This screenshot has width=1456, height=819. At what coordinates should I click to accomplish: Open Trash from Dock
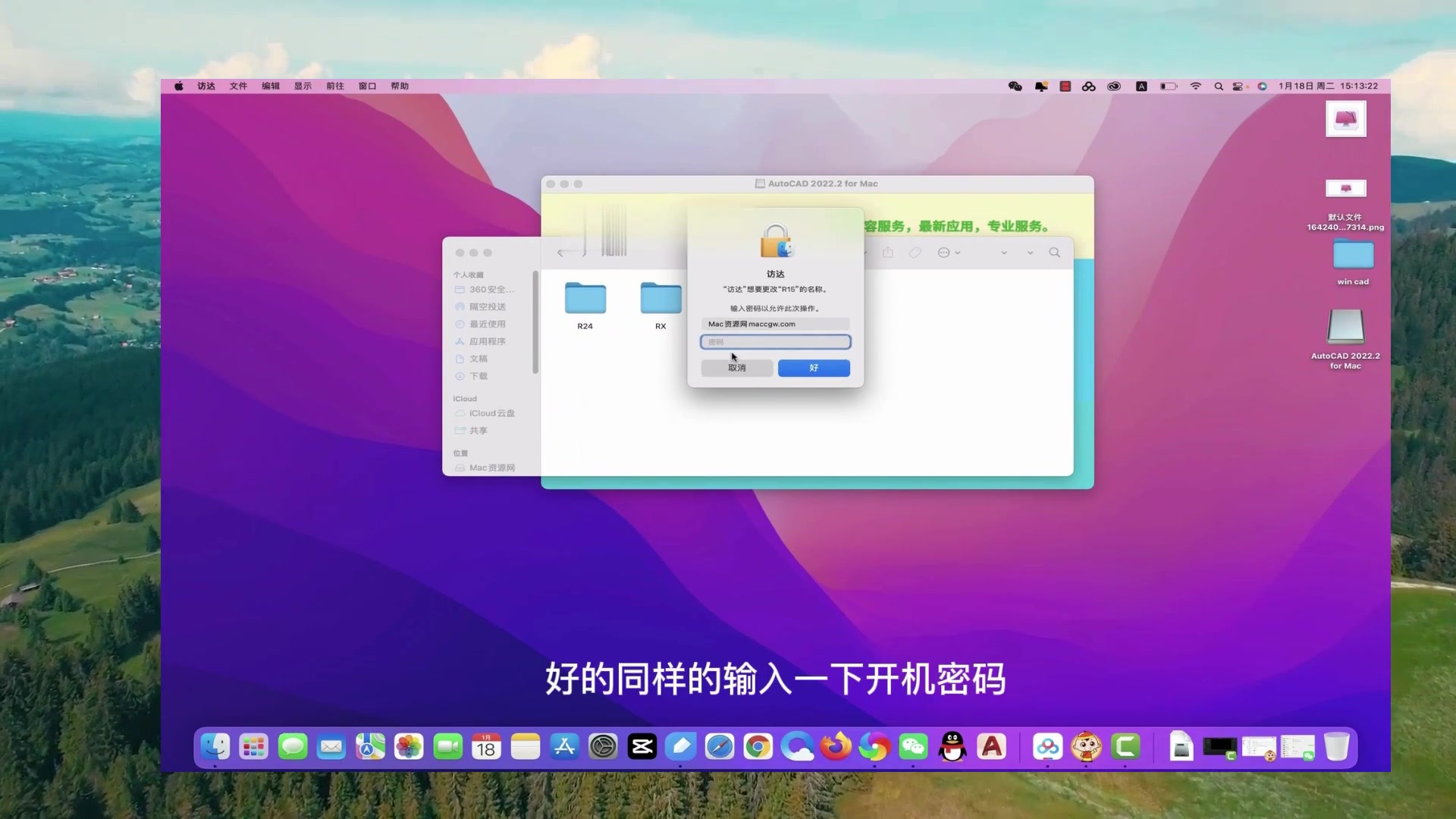tap(1337, 747)
